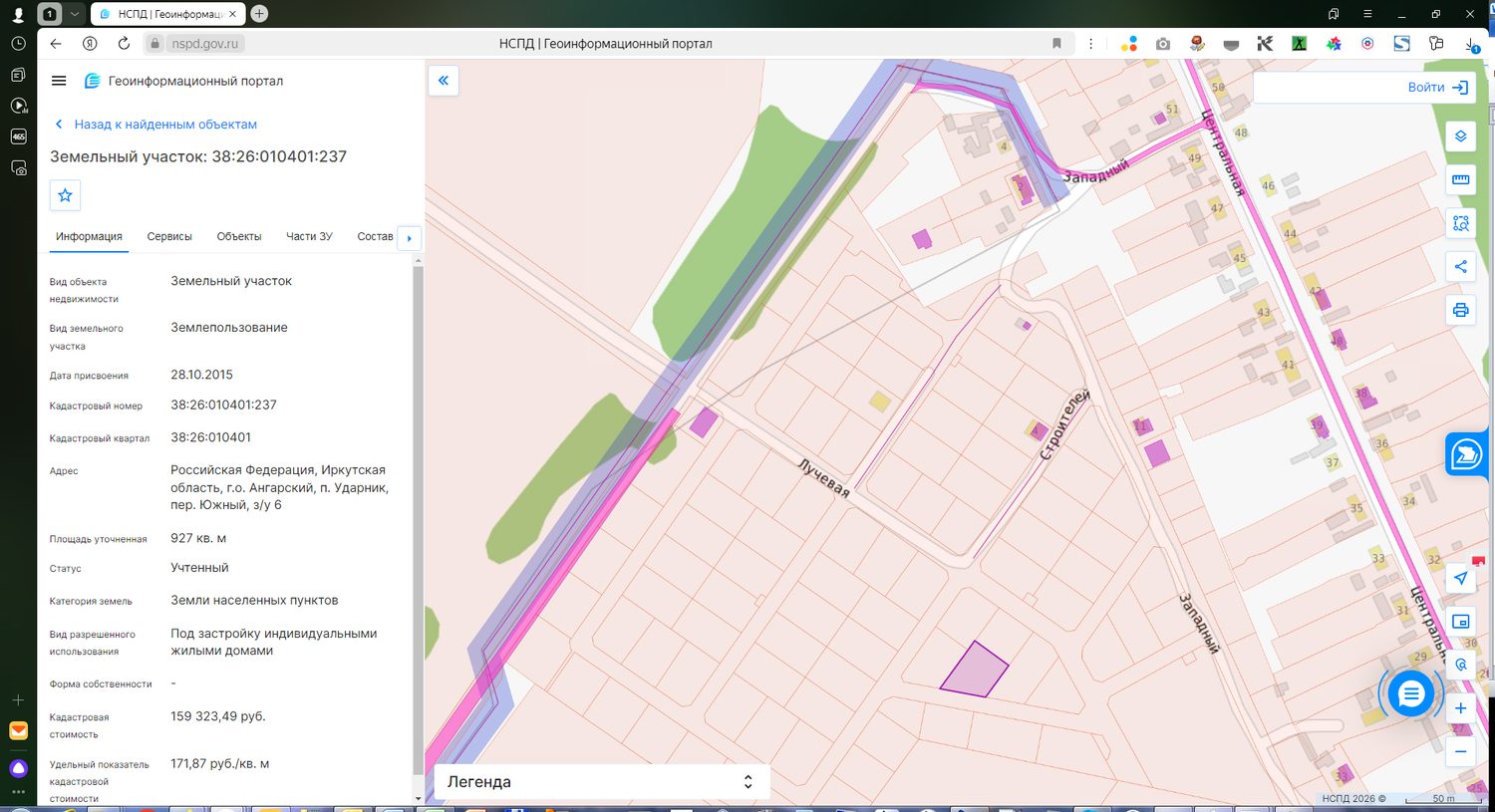This screenshot has height=812, width=1495.
Task: Open the browser downloads
Action: tap(1473, 44)
